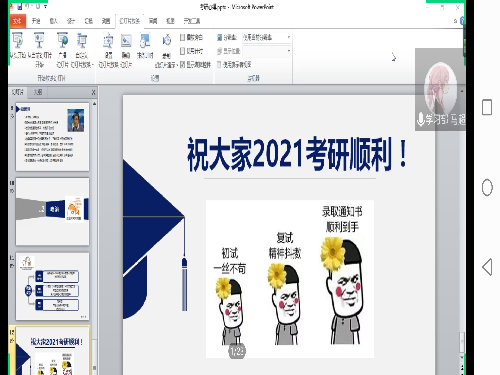Viewport: 500px width, 375px height.
Task: Open the File (文件) tab
Action: point(17,21)
